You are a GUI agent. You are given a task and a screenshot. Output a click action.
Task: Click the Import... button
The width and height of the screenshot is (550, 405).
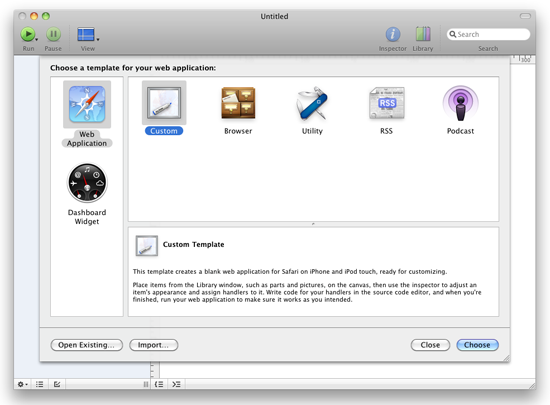153,345
